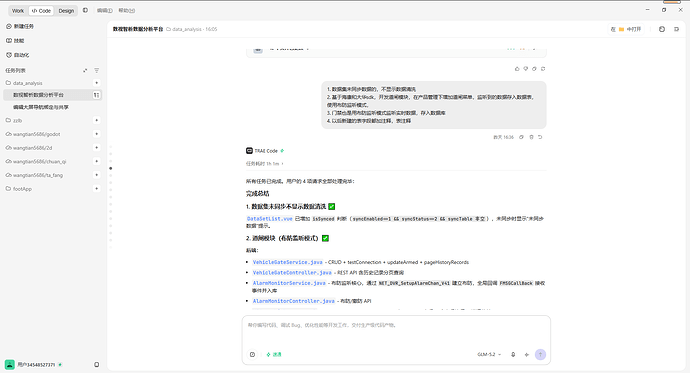
Task: Open the VehicleGateService.java link
Action: [287, 262]
